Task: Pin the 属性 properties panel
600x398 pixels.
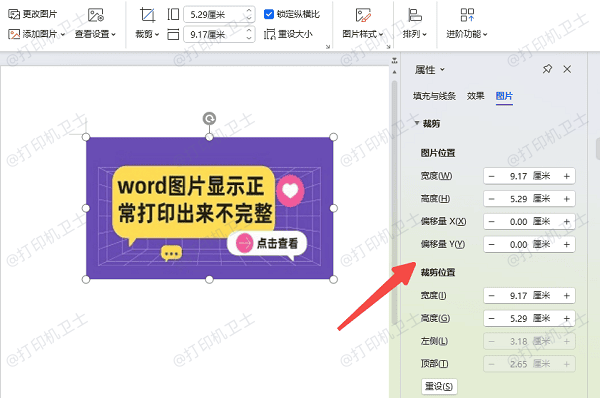Action: 547,69
